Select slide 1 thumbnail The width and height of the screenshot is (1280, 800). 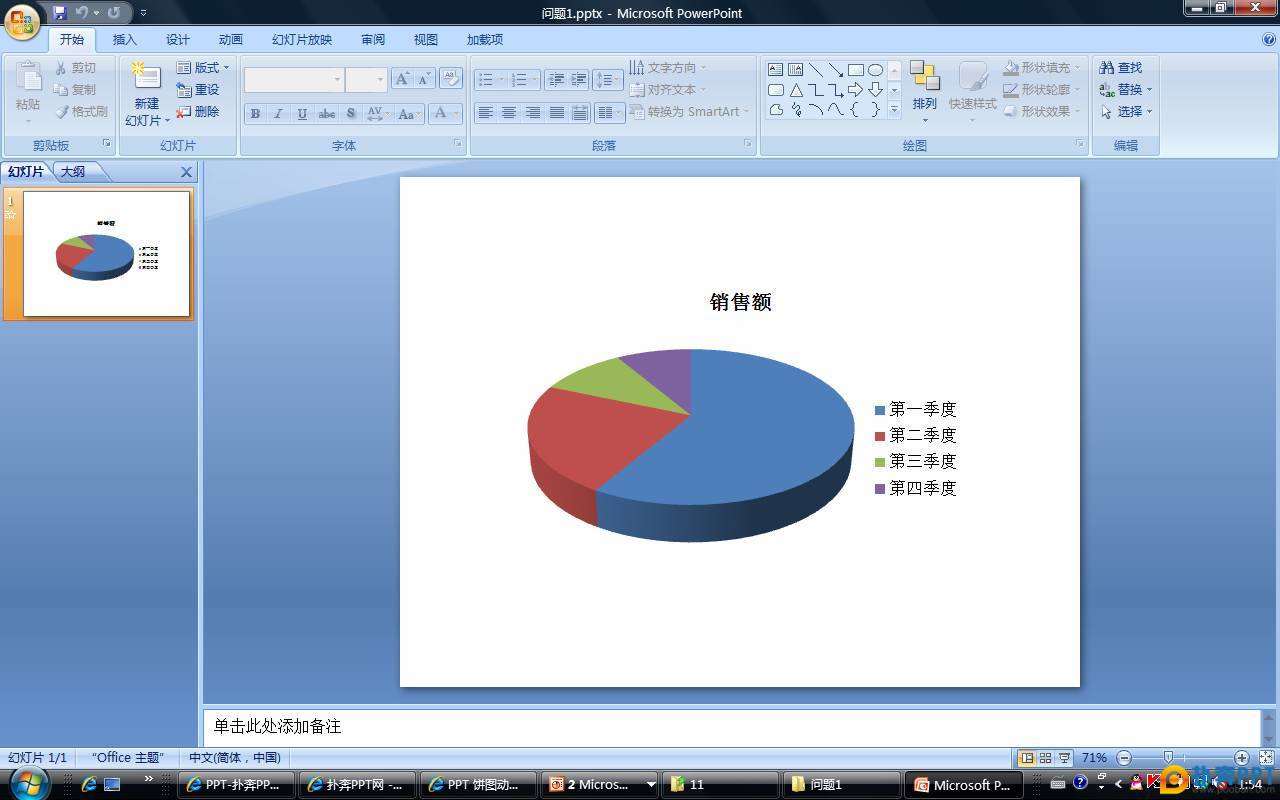(107, 254)
